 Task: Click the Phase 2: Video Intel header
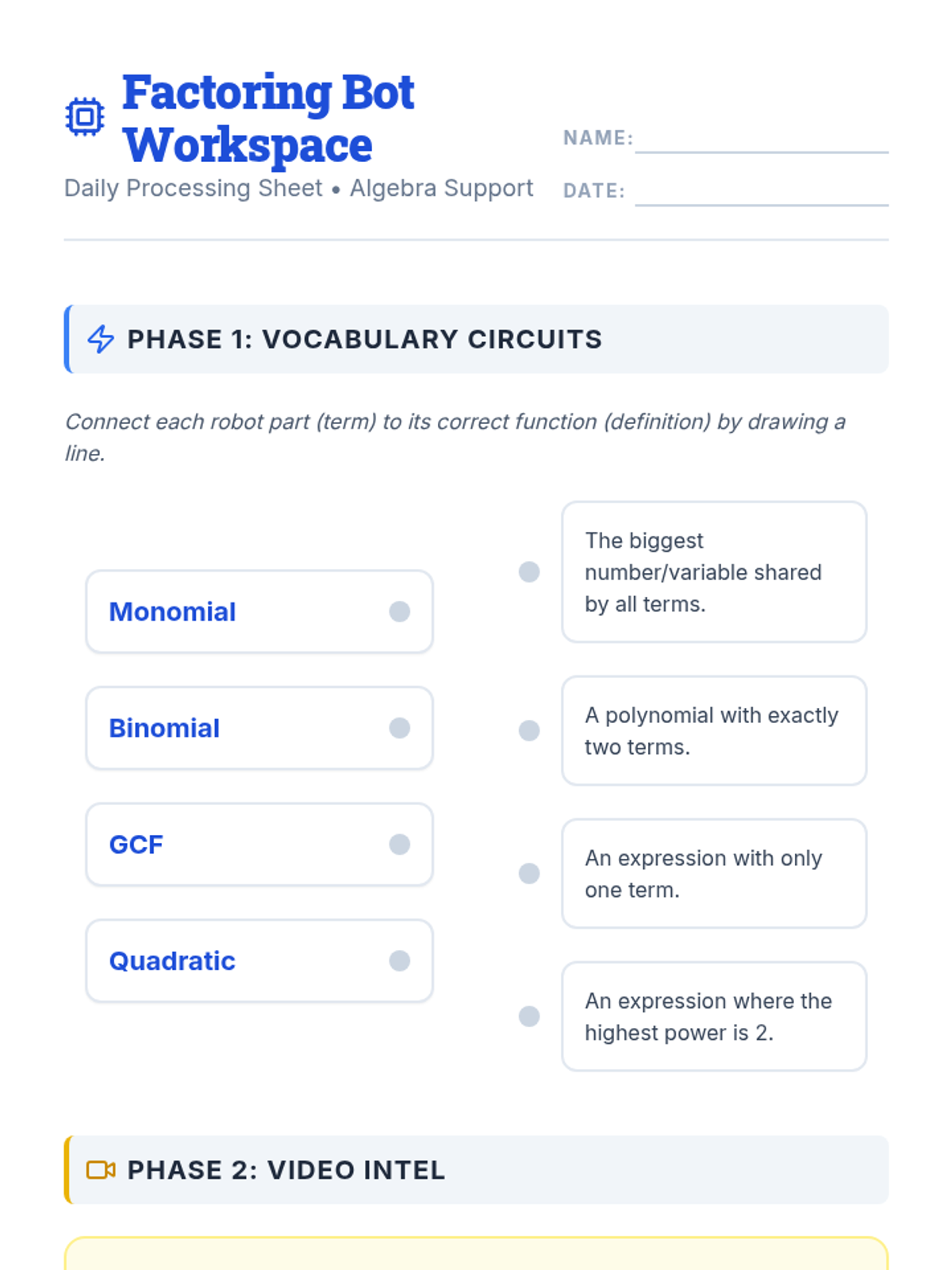pos(286,1170)
